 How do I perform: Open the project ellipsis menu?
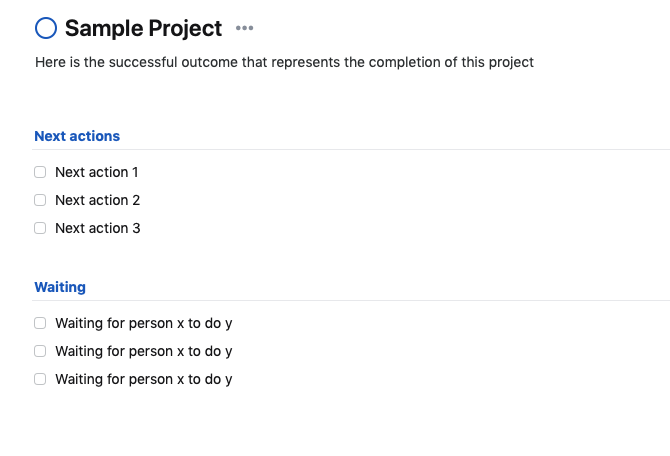pyautogui.click(x=244, y=28)
